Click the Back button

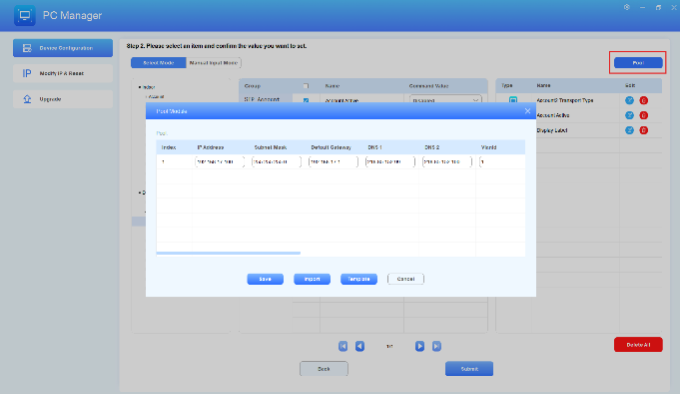pyautogui.click(x=324, y=369)
